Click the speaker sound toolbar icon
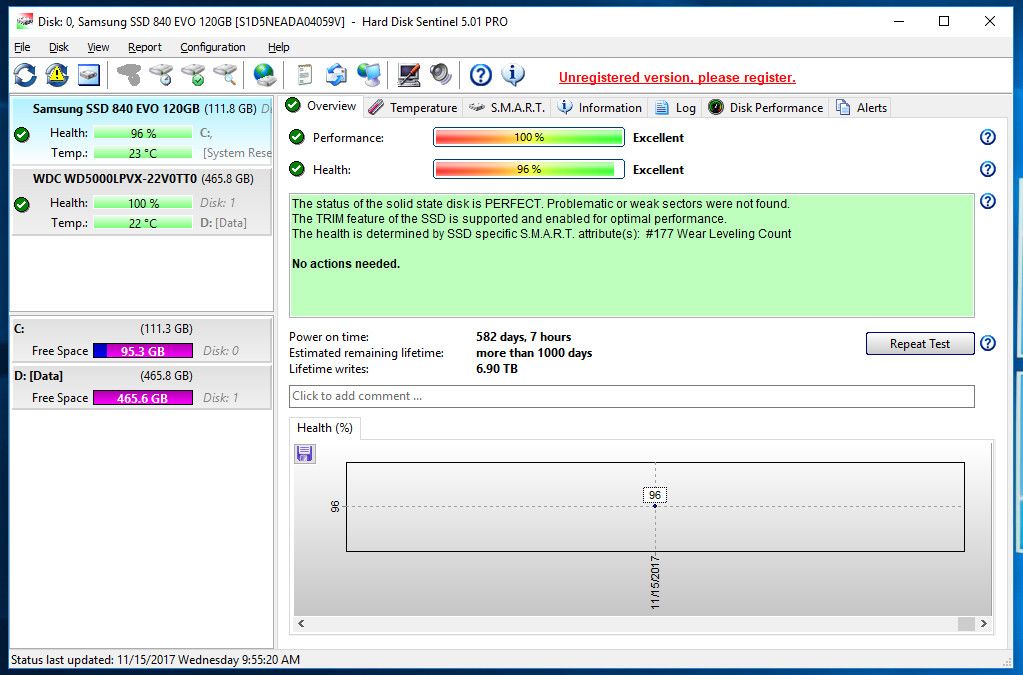Viewport: 1023px width, 675px height. [441, 75]
